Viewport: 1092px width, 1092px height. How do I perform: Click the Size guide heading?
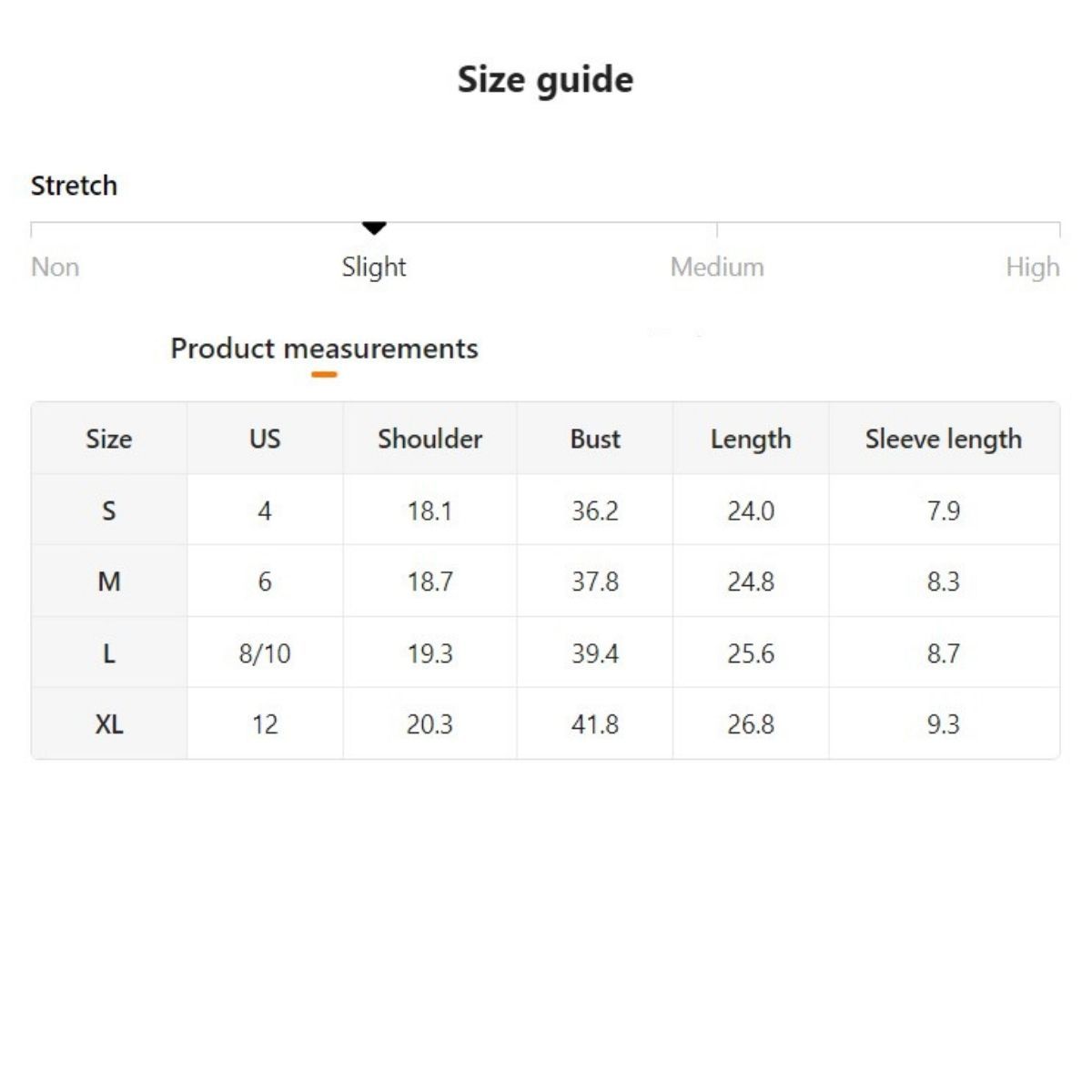545,80
